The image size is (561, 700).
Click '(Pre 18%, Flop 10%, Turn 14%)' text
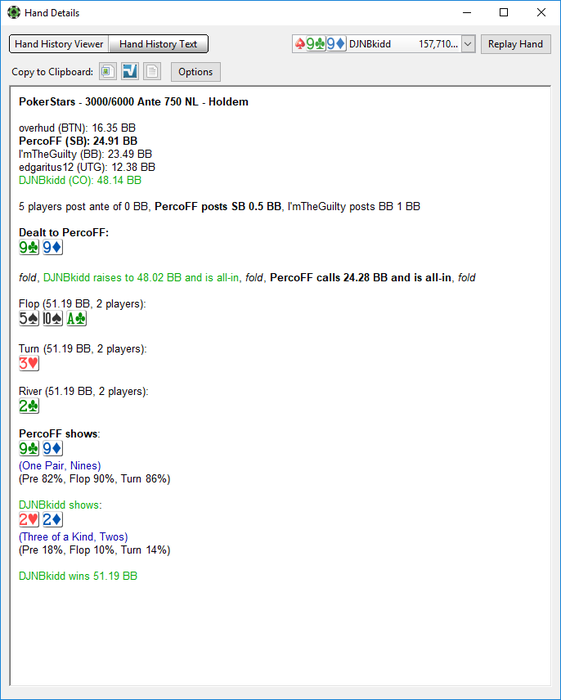(95, 550)
